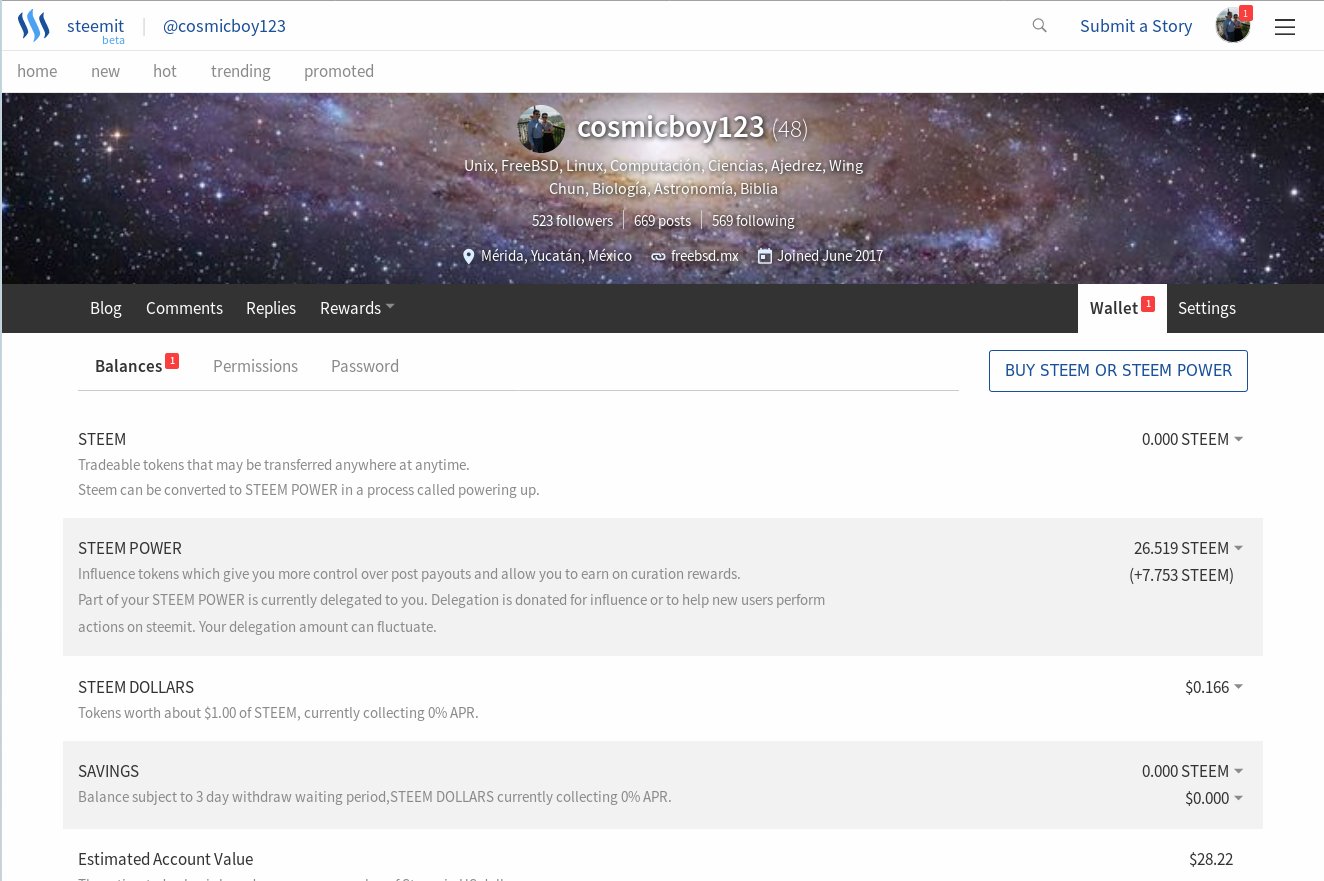Switch to the Blog tab
The height and width of the screenshot is (881, 1324).
click(x=106, y=308)
